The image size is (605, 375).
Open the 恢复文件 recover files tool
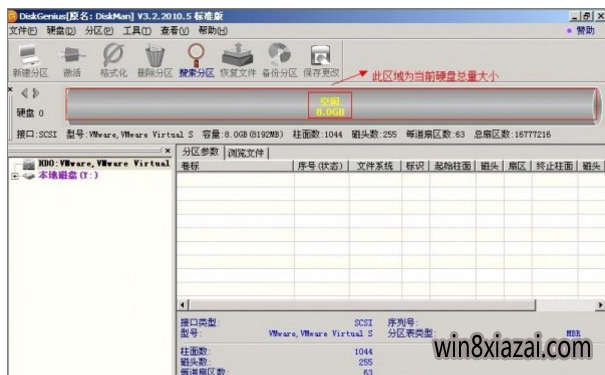pyautogui.click(x=238, y=61)
